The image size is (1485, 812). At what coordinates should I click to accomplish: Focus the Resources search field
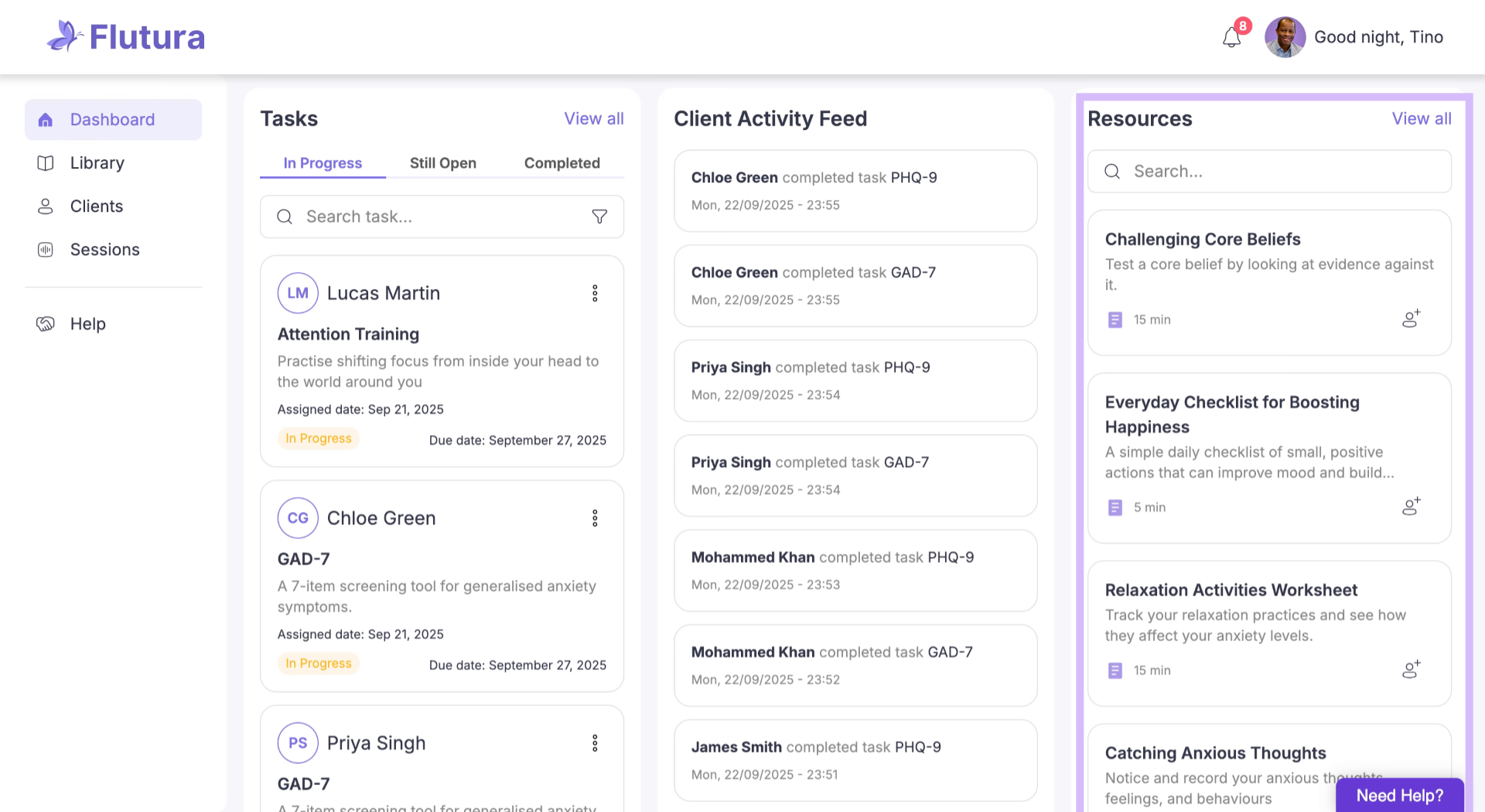pos(1269,171)
